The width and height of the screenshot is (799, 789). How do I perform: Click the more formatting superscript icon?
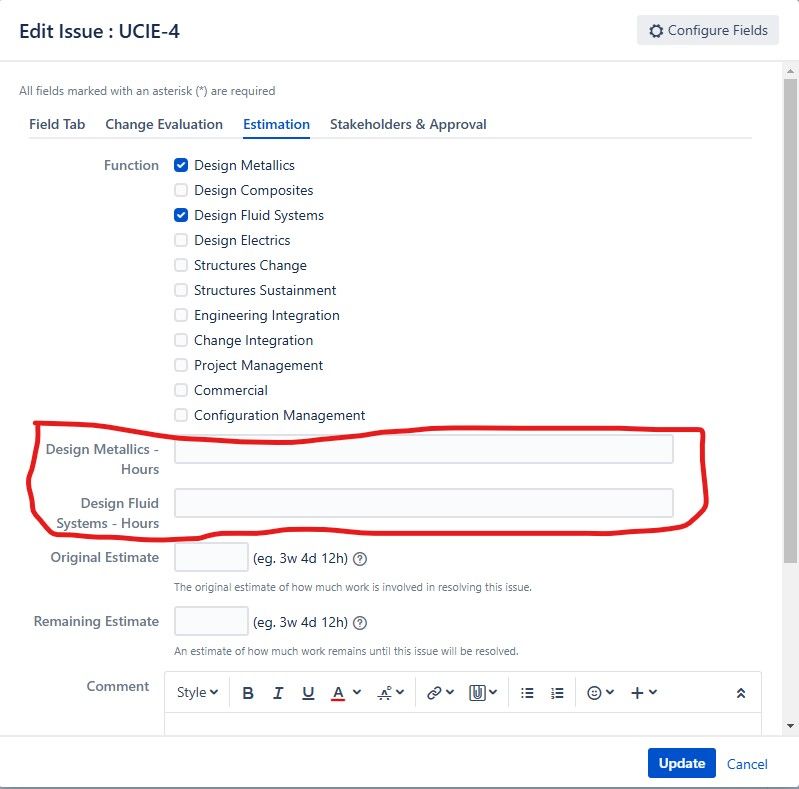pyautogui.click(x=385, y=693)
